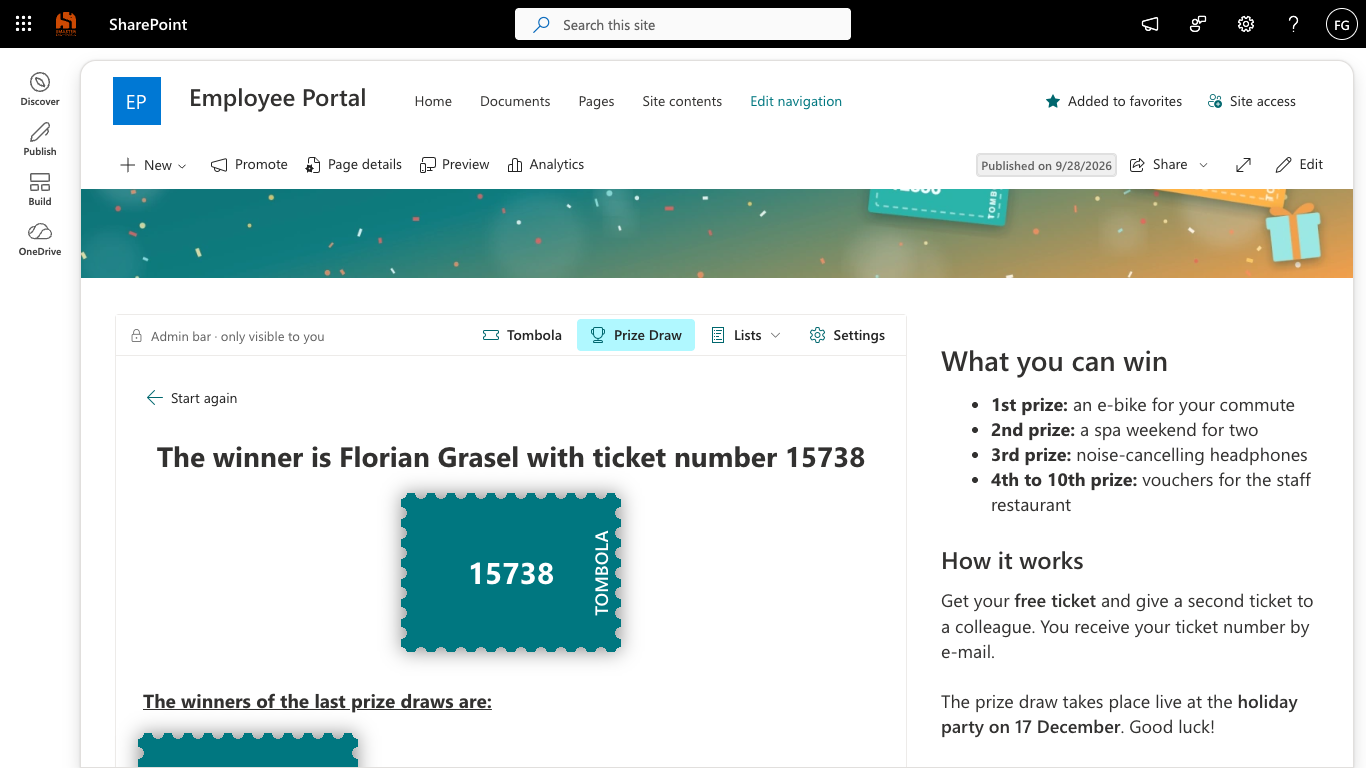This screenshot has width=1366, height=768.
Task: Open Discover in the left sidebar
Action: coord(40,89)
